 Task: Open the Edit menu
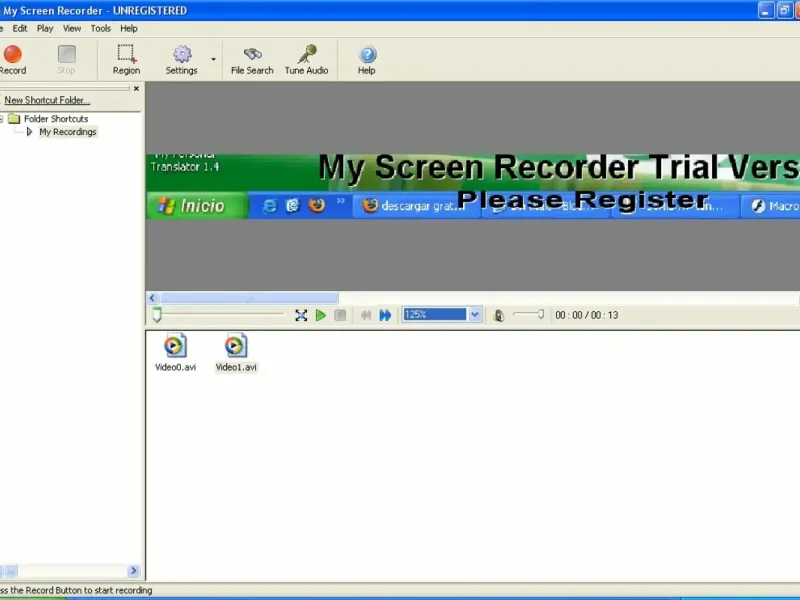click(x=20, y=29)
